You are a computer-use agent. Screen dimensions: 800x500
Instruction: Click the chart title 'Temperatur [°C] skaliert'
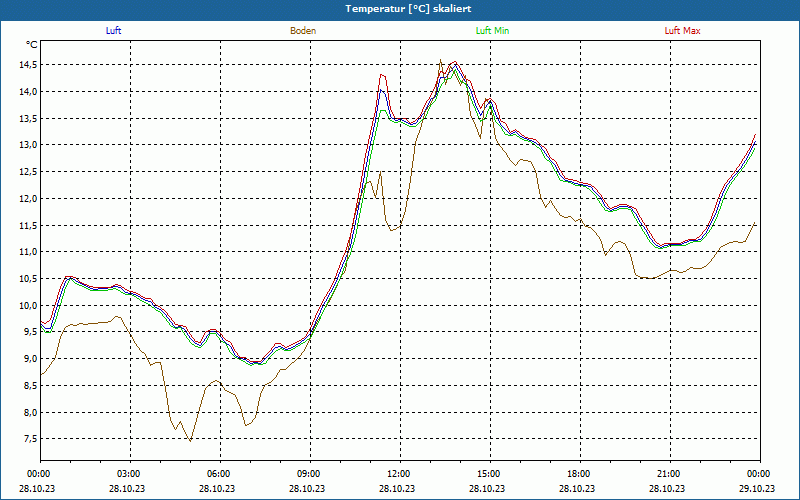[x=408, y=9]
